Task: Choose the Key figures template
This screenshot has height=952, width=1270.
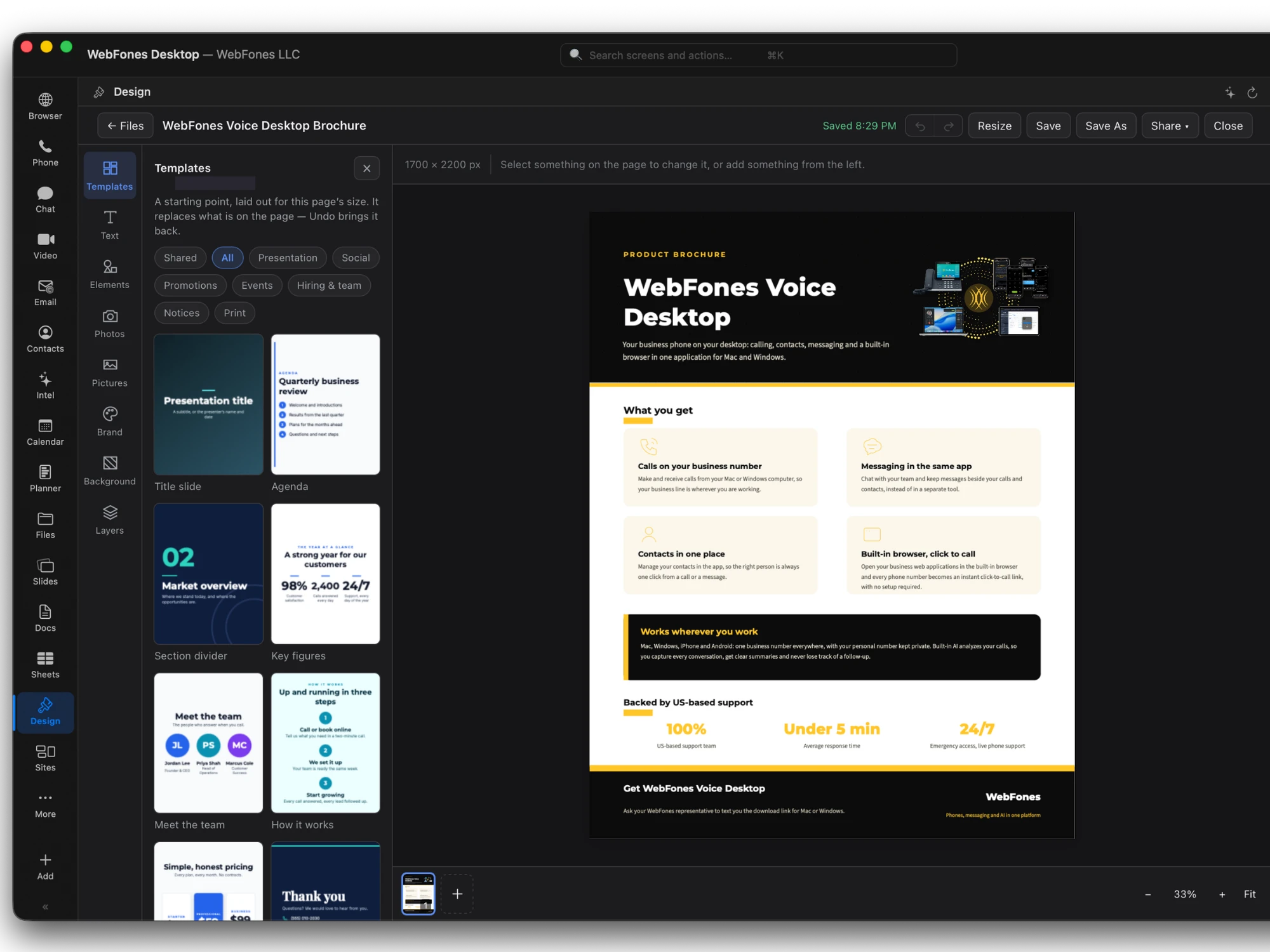Action: pos(326,574)
